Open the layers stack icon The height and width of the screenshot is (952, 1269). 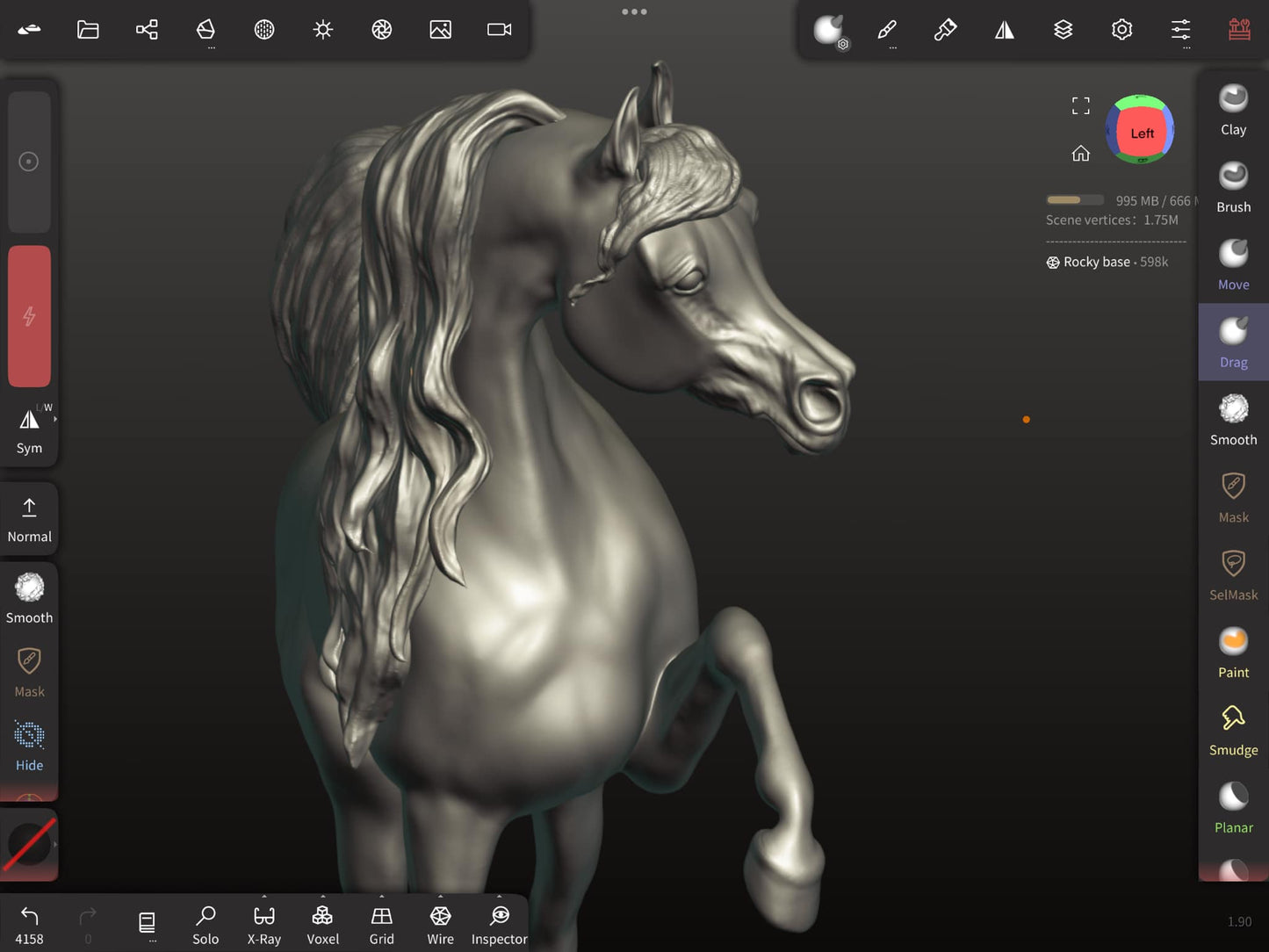pyautogui.click(x=1063, y=30)
